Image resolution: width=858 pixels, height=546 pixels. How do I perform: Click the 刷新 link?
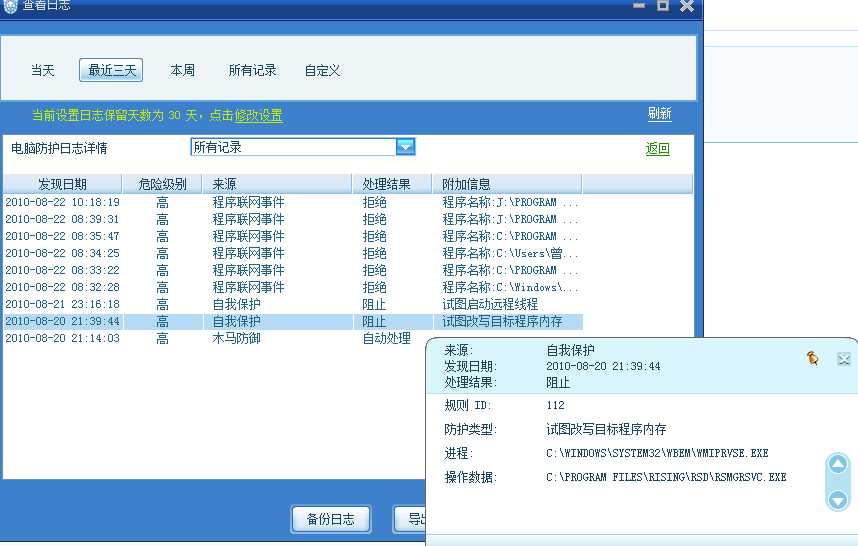point(659,114)
